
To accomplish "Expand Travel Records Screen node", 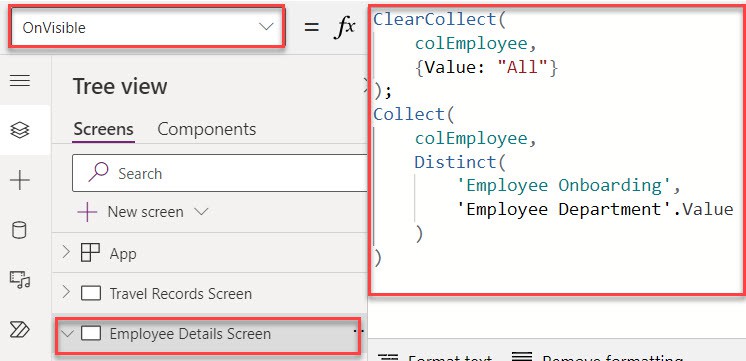I will 66,293.
